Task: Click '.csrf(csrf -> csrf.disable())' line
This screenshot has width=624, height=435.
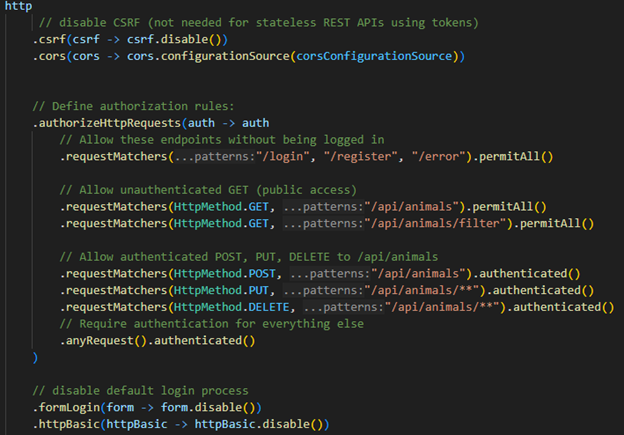Action: [x=130, y=39]
